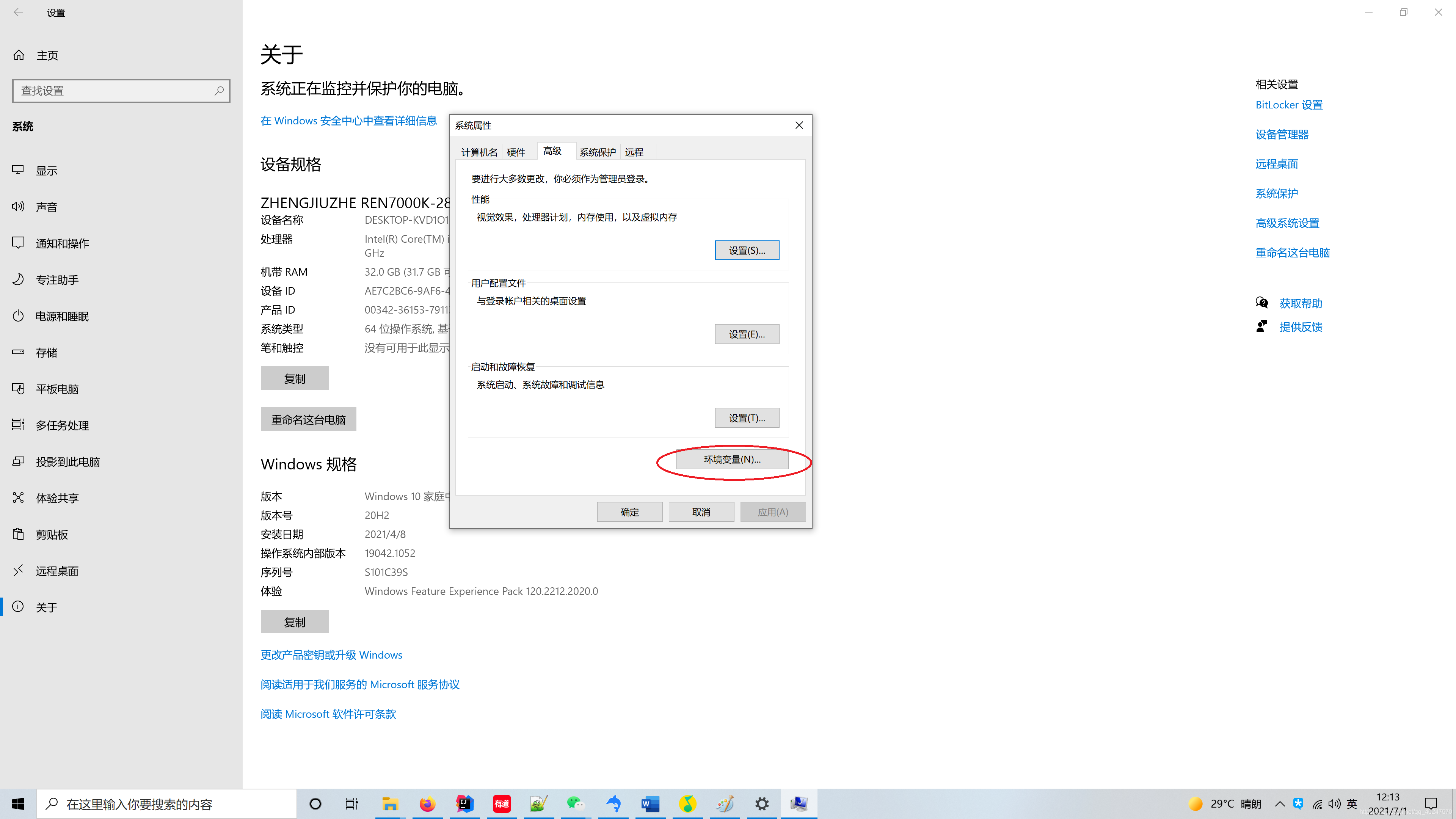Switch to the 系统保护 tab
The image size is (1456, 819).
coord(597,152)
